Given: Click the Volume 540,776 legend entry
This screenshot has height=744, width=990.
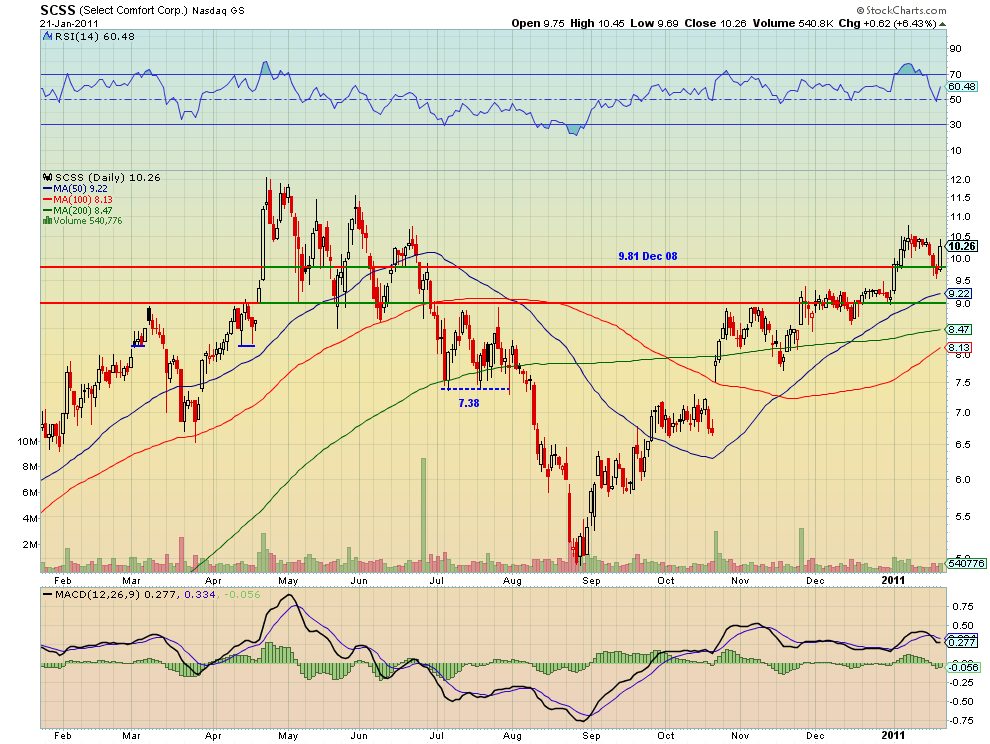Looking at the screenshot, I should tap(88, 221).
